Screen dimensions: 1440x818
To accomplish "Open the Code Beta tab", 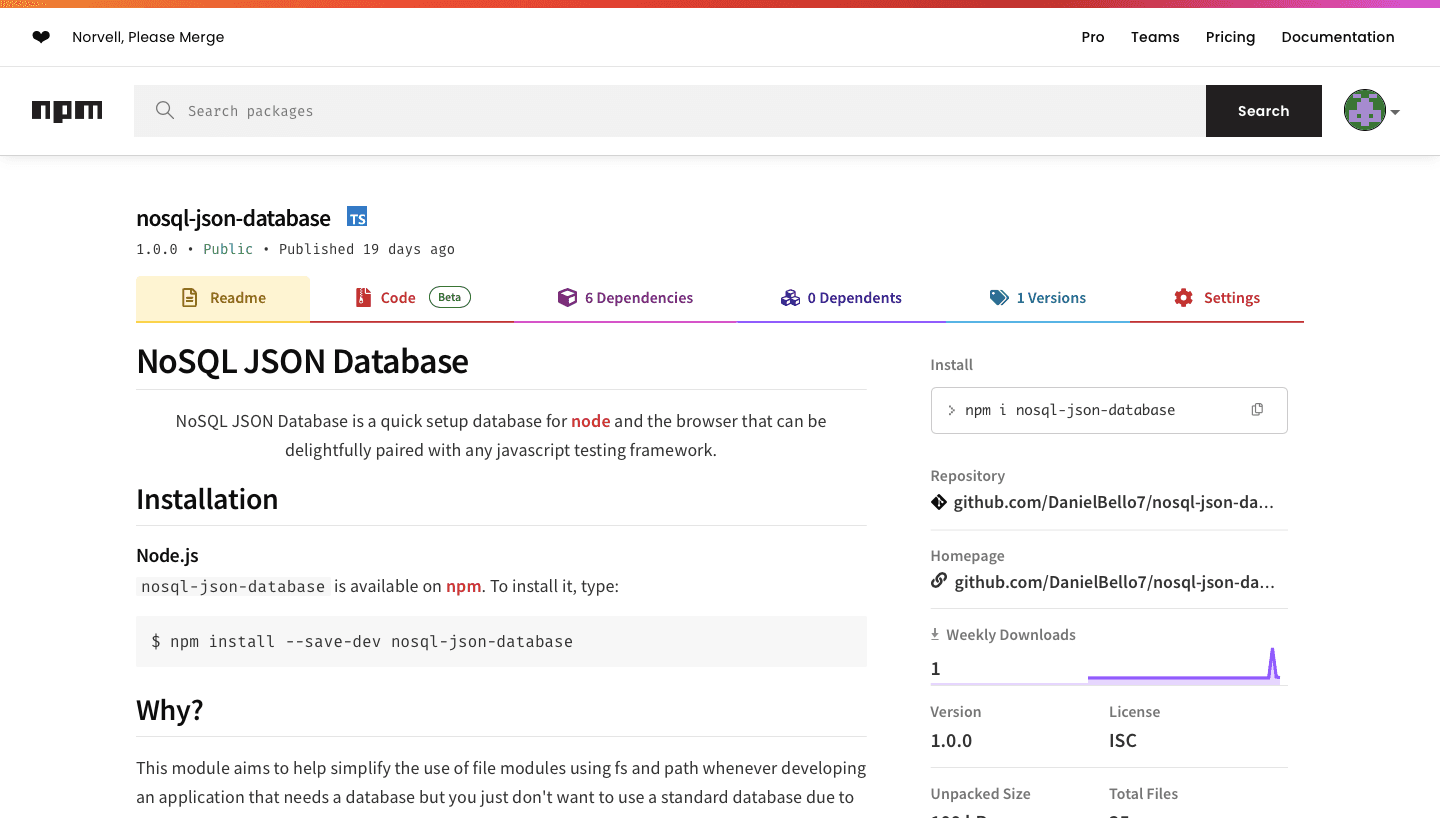I will 412,298.
